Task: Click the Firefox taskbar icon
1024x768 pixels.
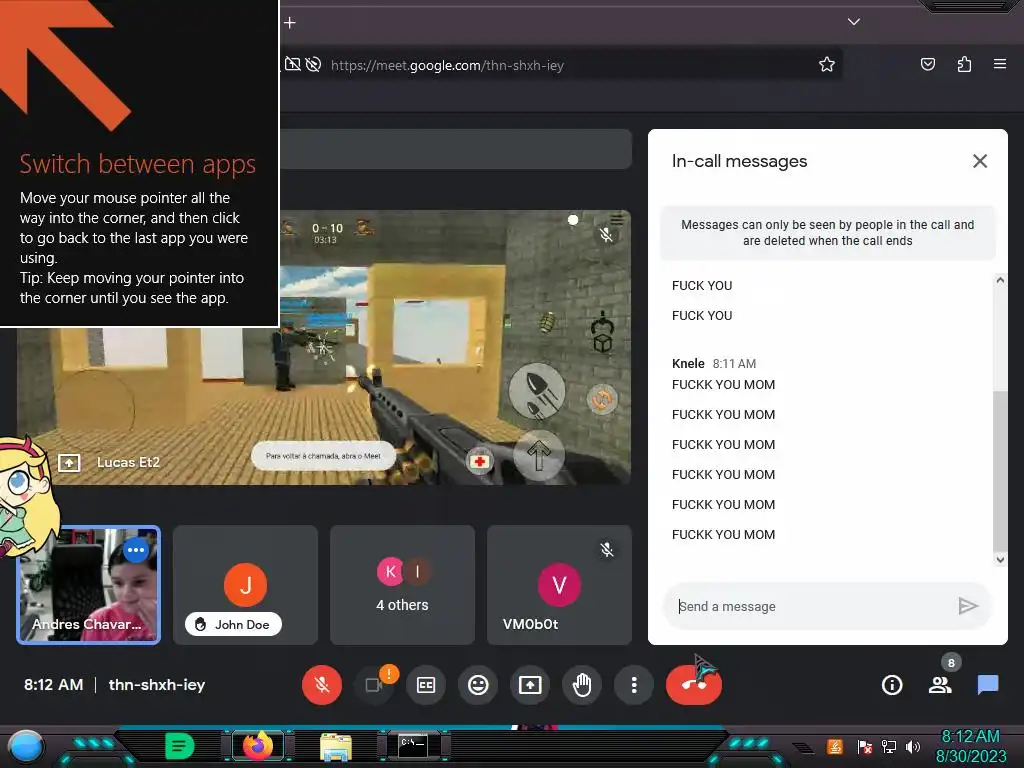Action: [x=257, y=746]
